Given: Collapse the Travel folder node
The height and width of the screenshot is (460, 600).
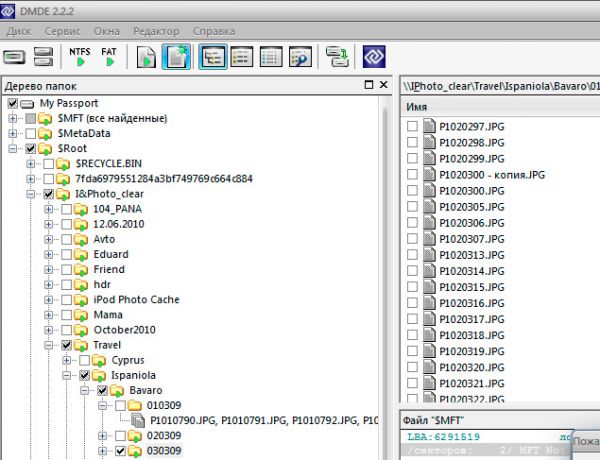Looking at the screenshot, I should (x=49, y=345).
